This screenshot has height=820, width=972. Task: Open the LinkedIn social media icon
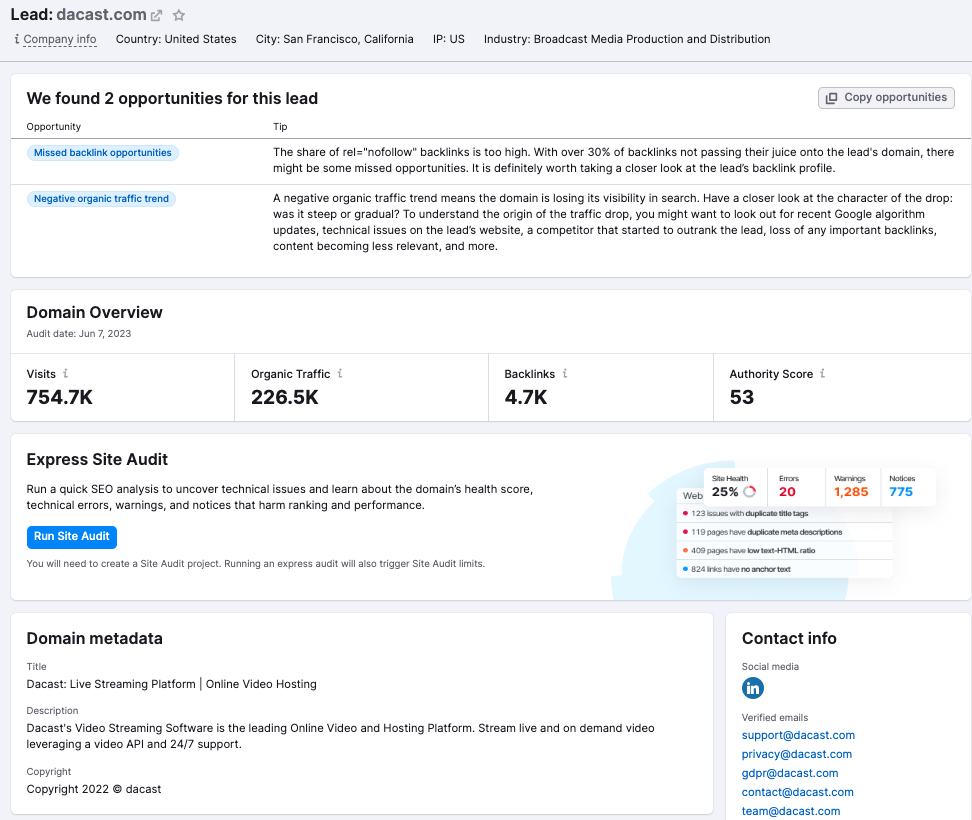[753, 688]
